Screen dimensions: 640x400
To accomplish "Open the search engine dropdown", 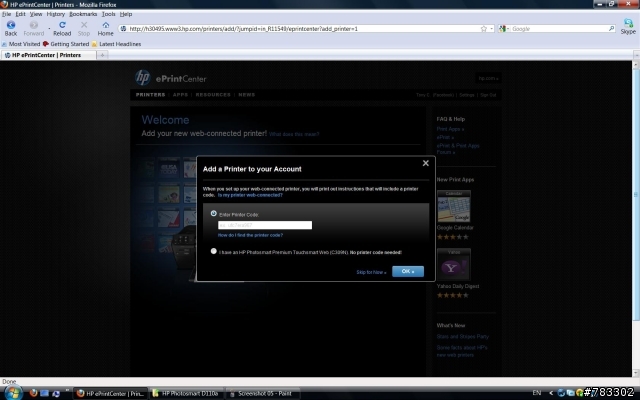I will 504,29.
